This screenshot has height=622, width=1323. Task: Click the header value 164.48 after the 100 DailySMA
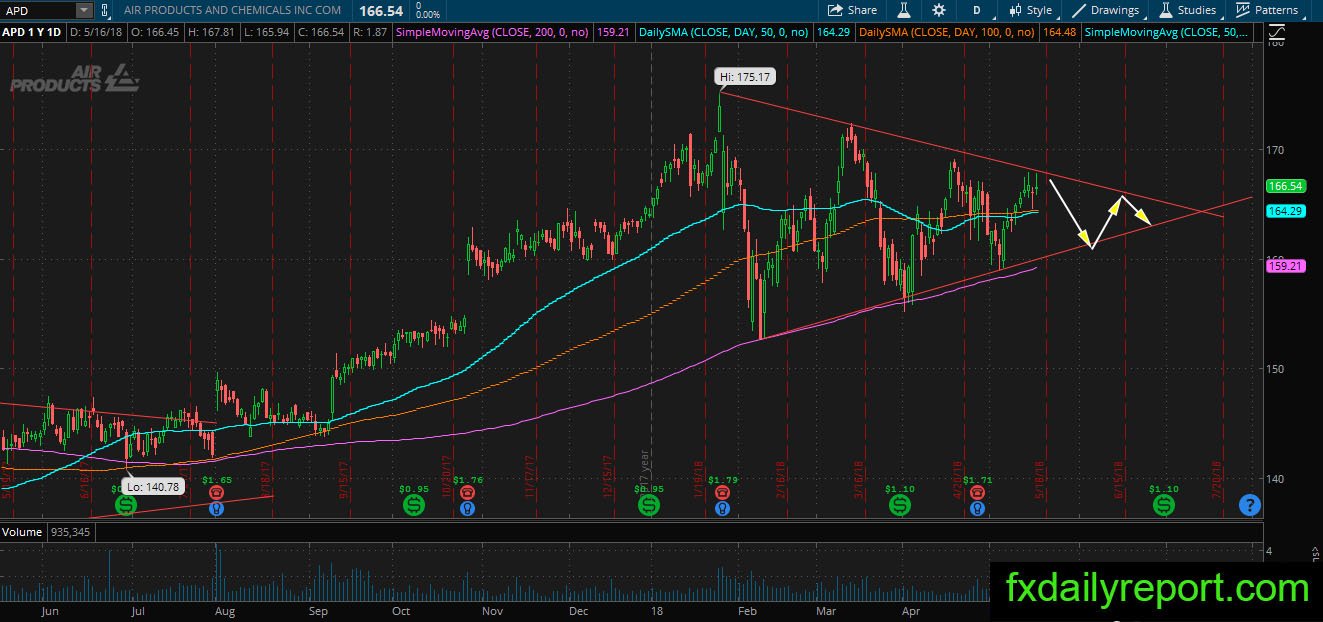pos(1058,32)
